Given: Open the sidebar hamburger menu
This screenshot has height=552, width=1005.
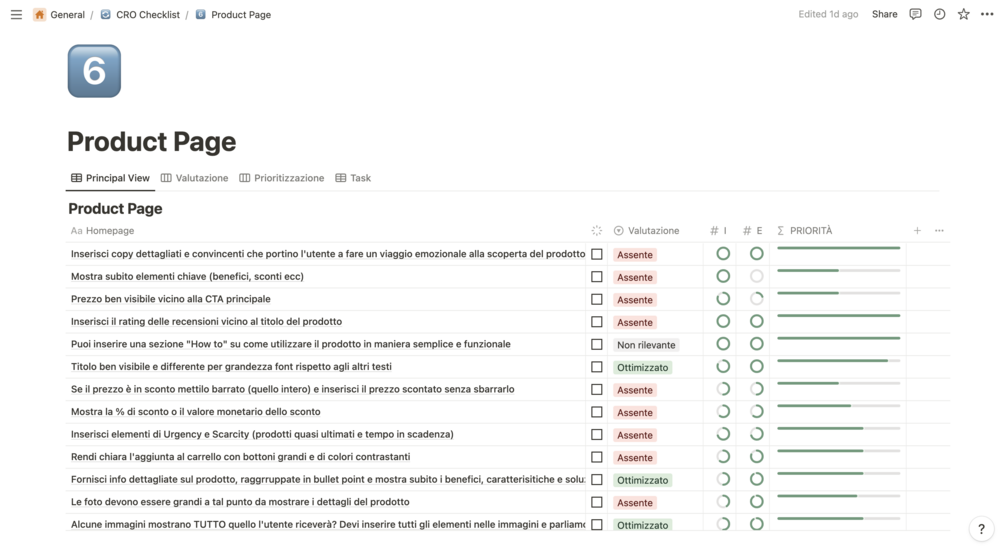Looking at the screenshot, I should (16, 15).
